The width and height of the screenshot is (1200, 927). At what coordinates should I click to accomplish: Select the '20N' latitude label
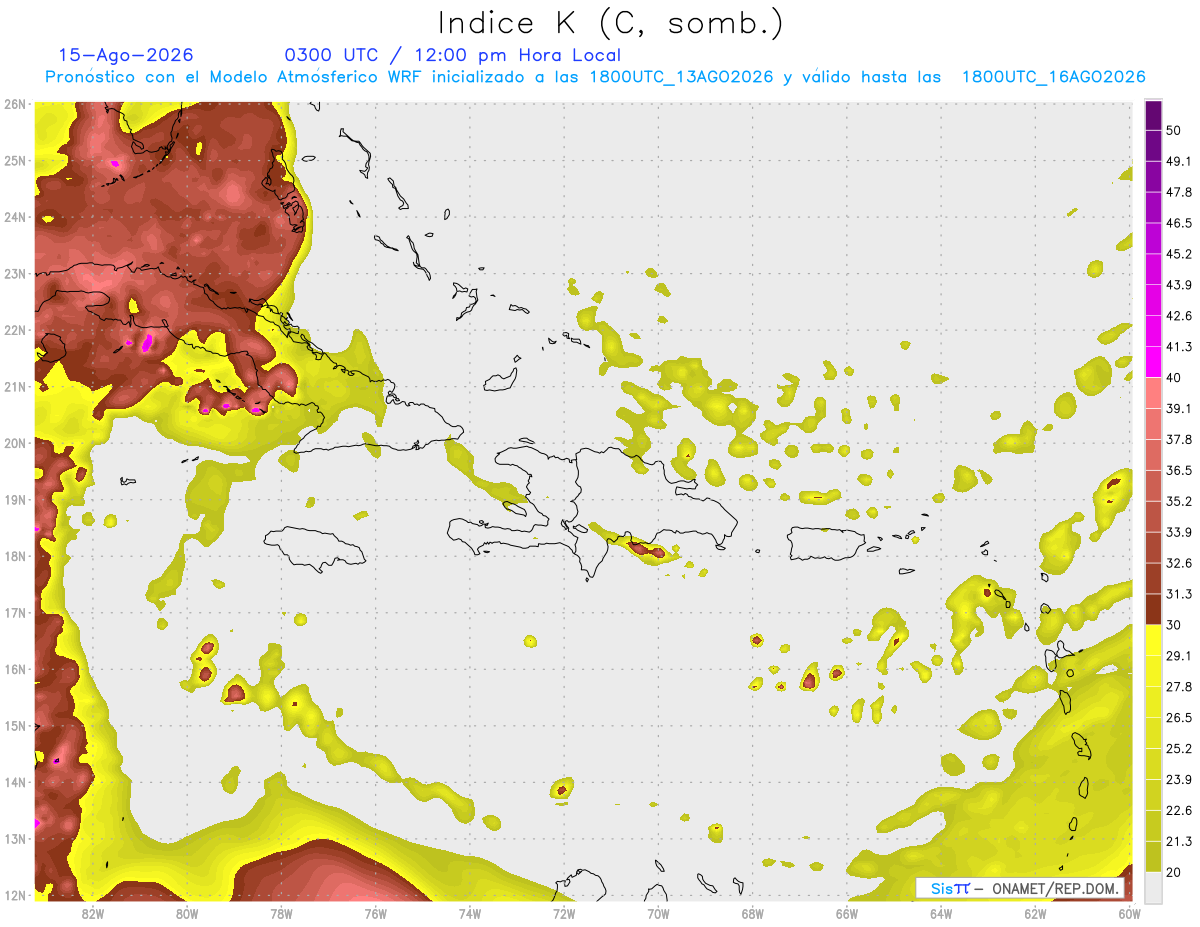(15, 443)
